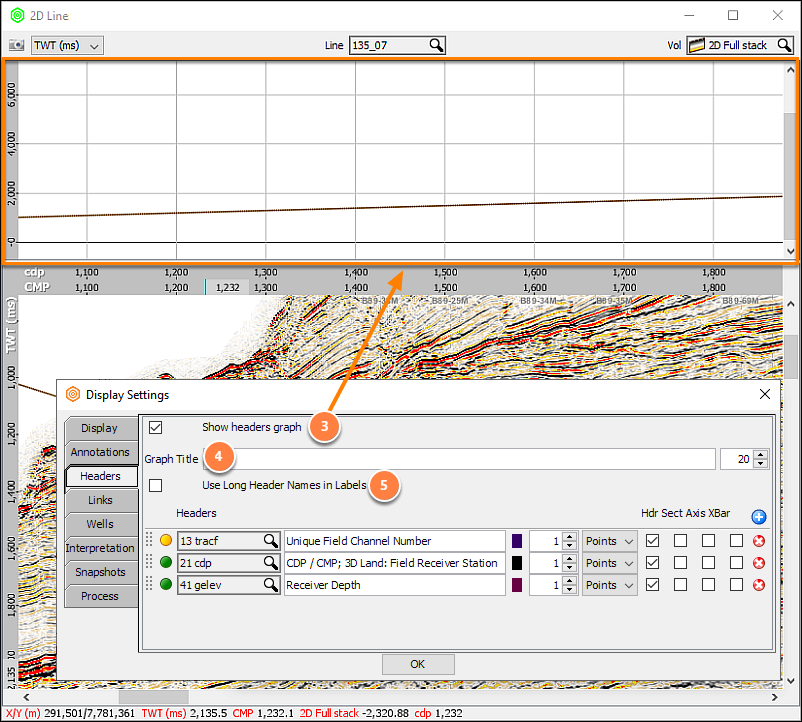The height and width of the screenshot is (722, 802).
Task: Open the TWT (ms) domain dropdown
Action: pyautogui.click(x=67, y=45)
